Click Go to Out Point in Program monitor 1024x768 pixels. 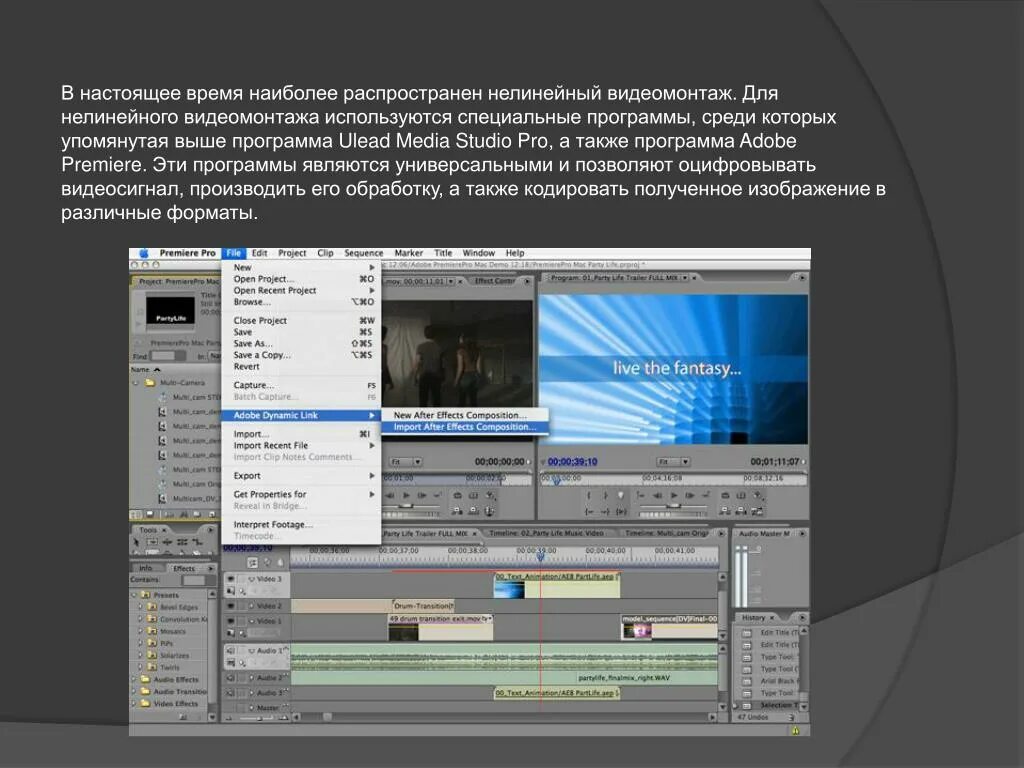tap(605, 511)
